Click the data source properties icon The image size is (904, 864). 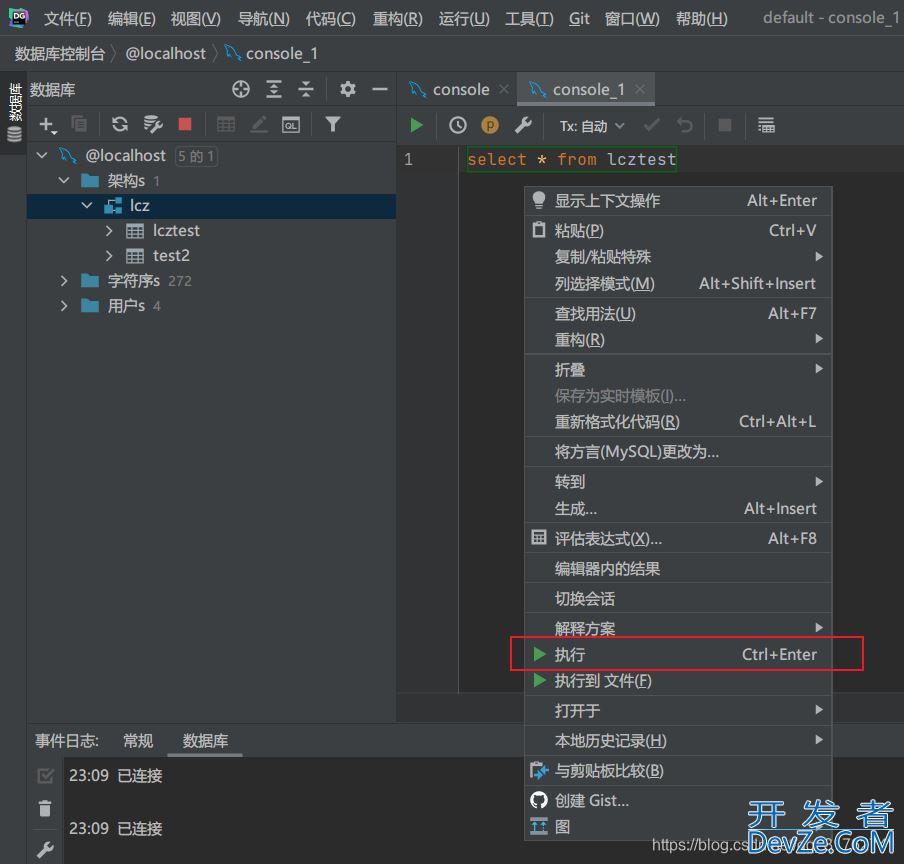pyautogui.click(x=153, y=124)
